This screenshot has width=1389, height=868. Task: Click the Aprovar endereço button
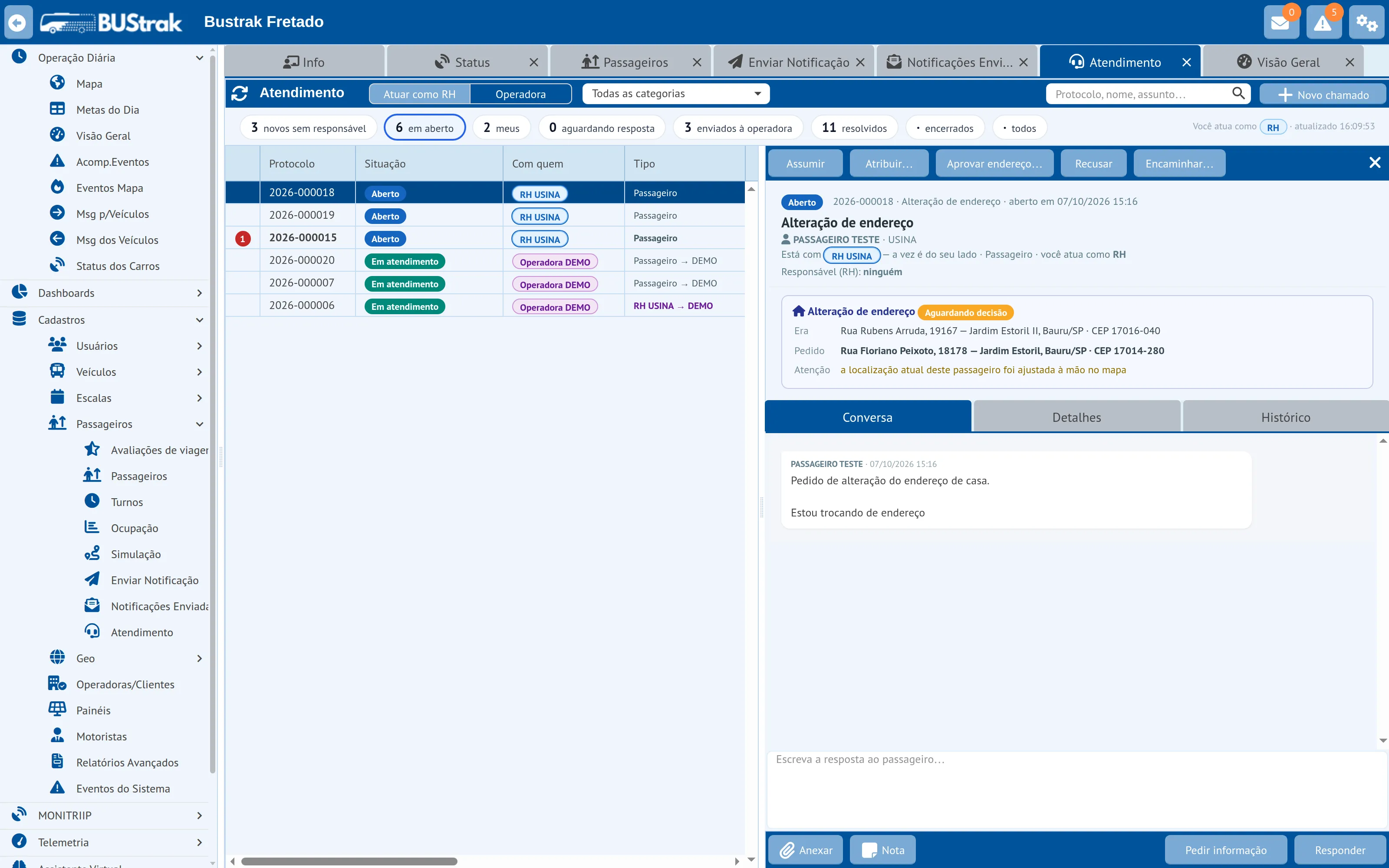coord(994,164)
